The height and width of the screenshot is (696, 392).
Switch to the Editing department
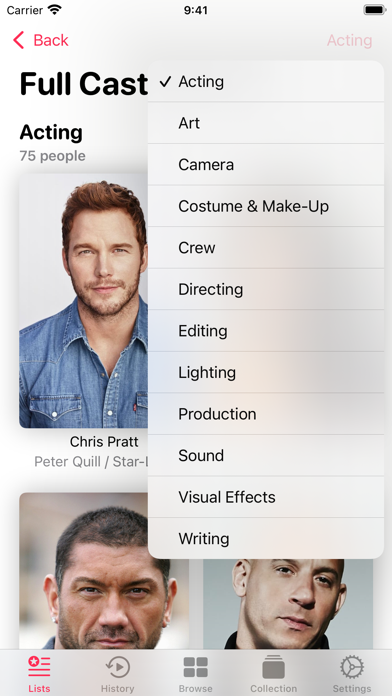(x=266, y=331)
